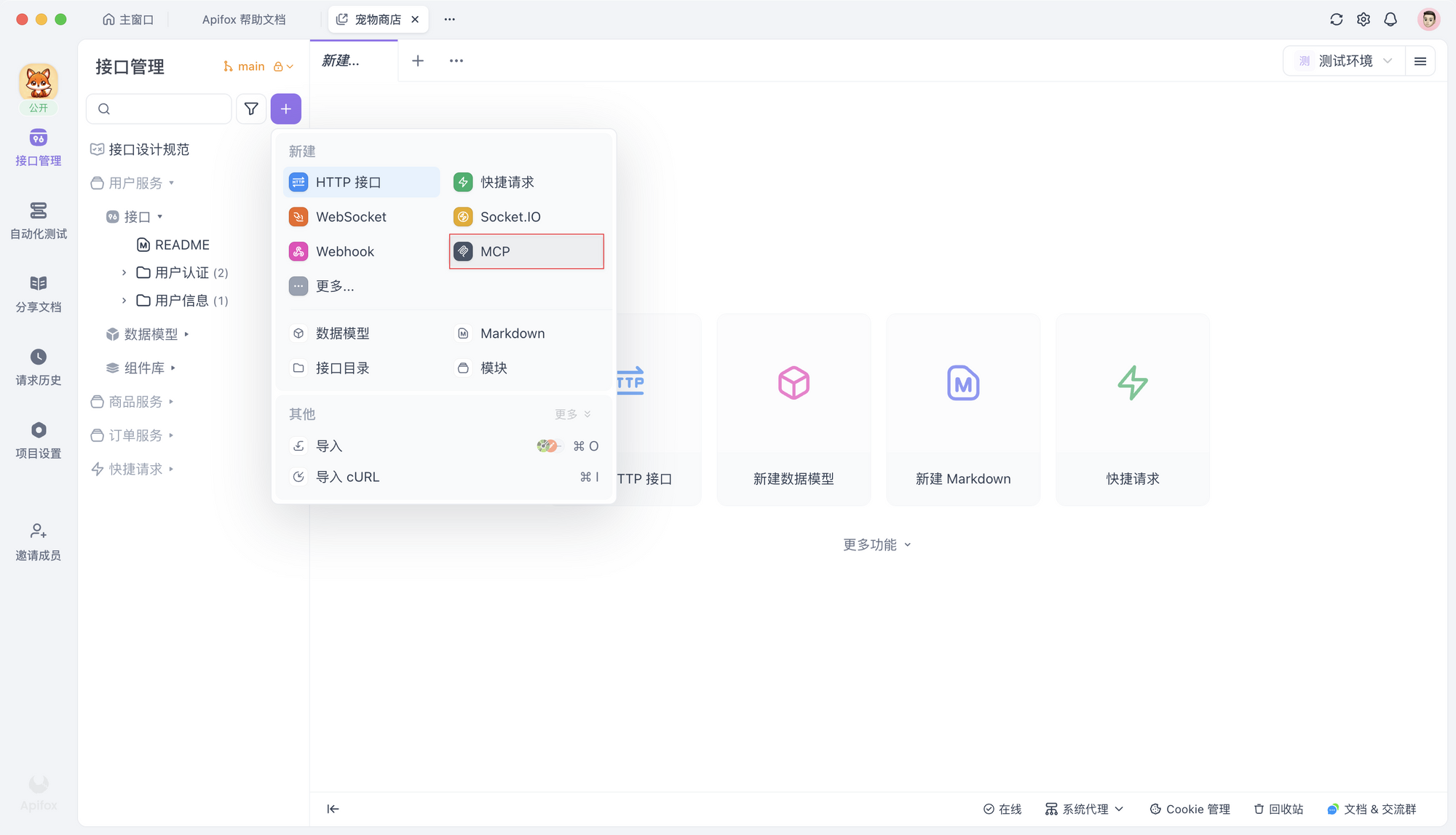Open 项目设置 from the sidebar

(x=37, y=439)
